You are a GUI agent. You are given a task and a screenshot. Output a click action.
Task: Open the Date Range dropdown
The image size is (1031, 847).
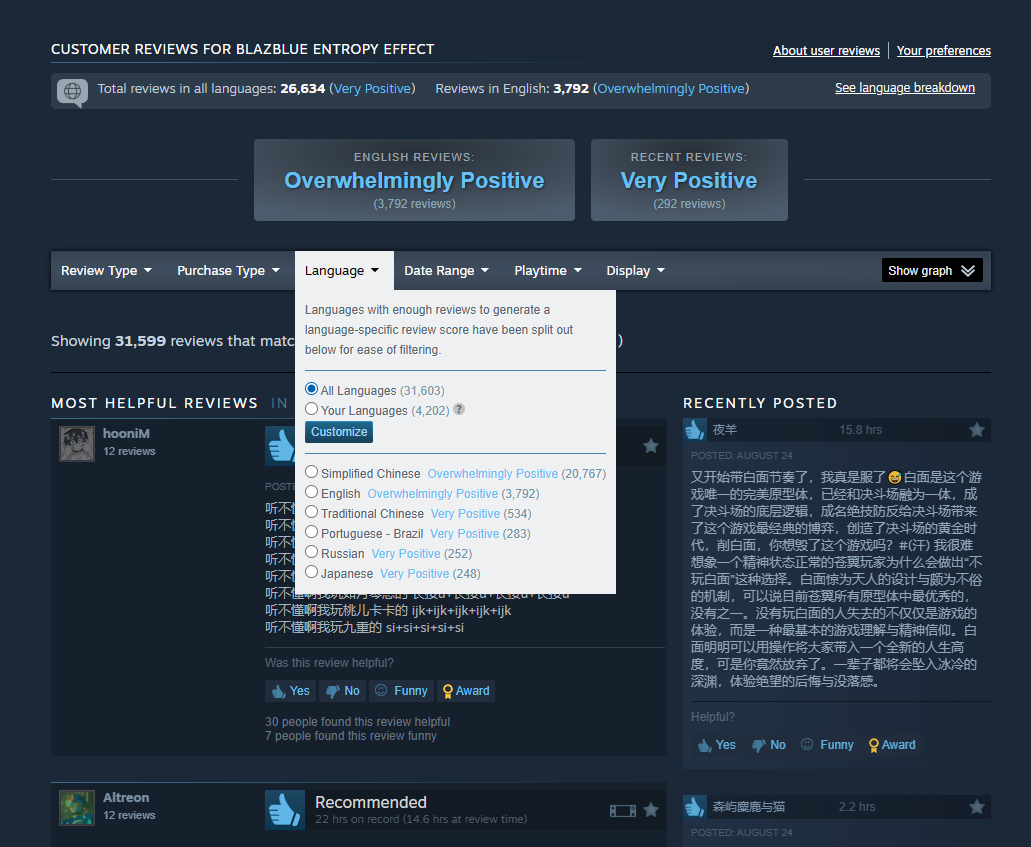click(x=446, y=270)
